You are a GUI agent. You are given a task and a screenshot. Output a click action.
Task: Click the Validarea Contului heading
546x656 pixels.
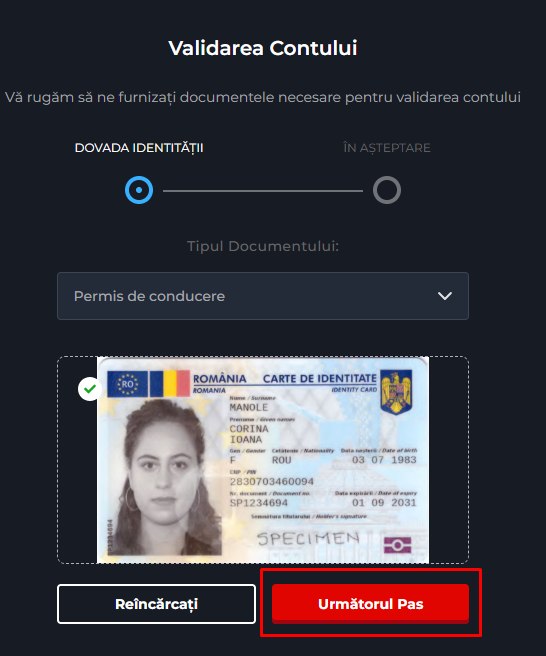263,48
